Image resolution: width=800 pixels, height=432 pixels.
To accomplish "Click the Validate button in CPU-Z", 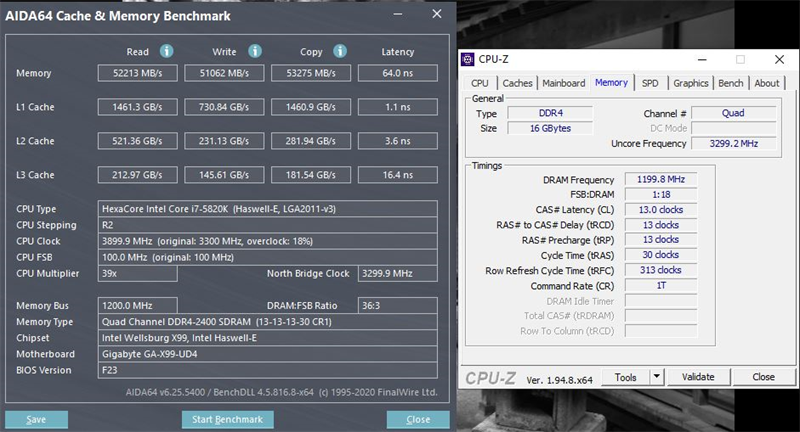I will [x=698, y=377].
